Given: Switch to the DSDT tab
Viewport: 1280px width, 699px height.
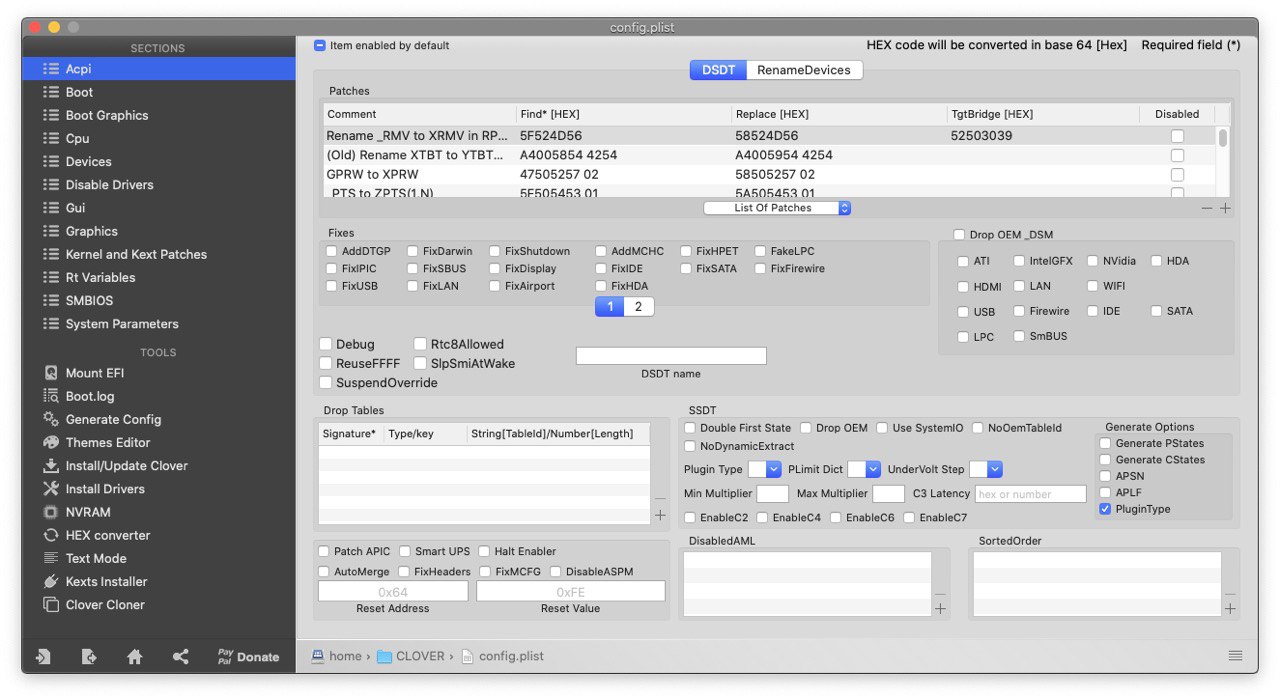Looking at the screenshot, I should point(718,70).
